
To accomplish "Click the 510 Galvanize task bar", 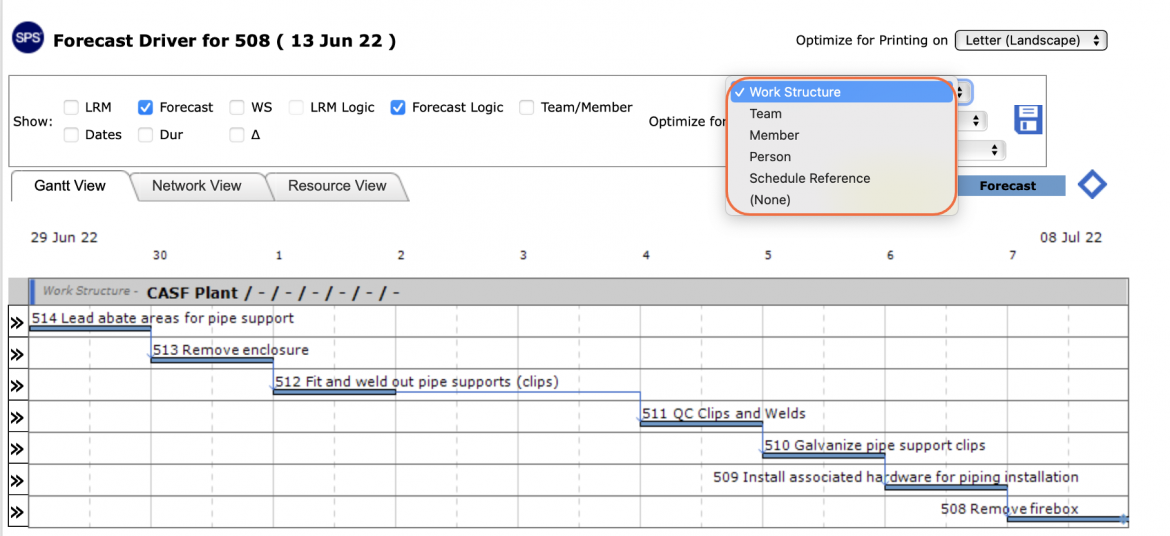I will click(x=824, y=455).
